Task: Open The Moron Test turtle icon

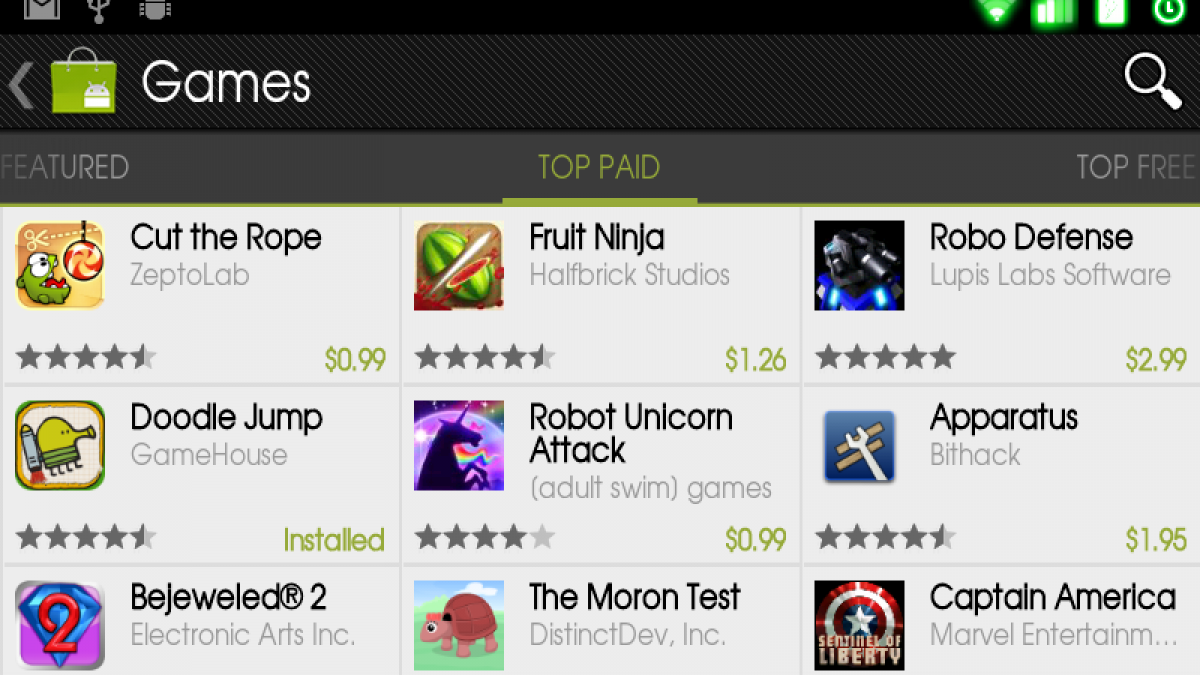Action: tap(459, 626)
